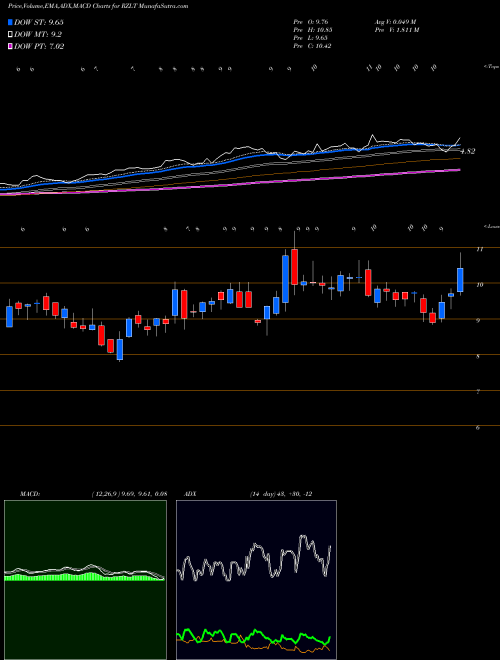
Task: Click the white ADX line in ADX panel
Action: pyautogui.click(x=253, y=560)
